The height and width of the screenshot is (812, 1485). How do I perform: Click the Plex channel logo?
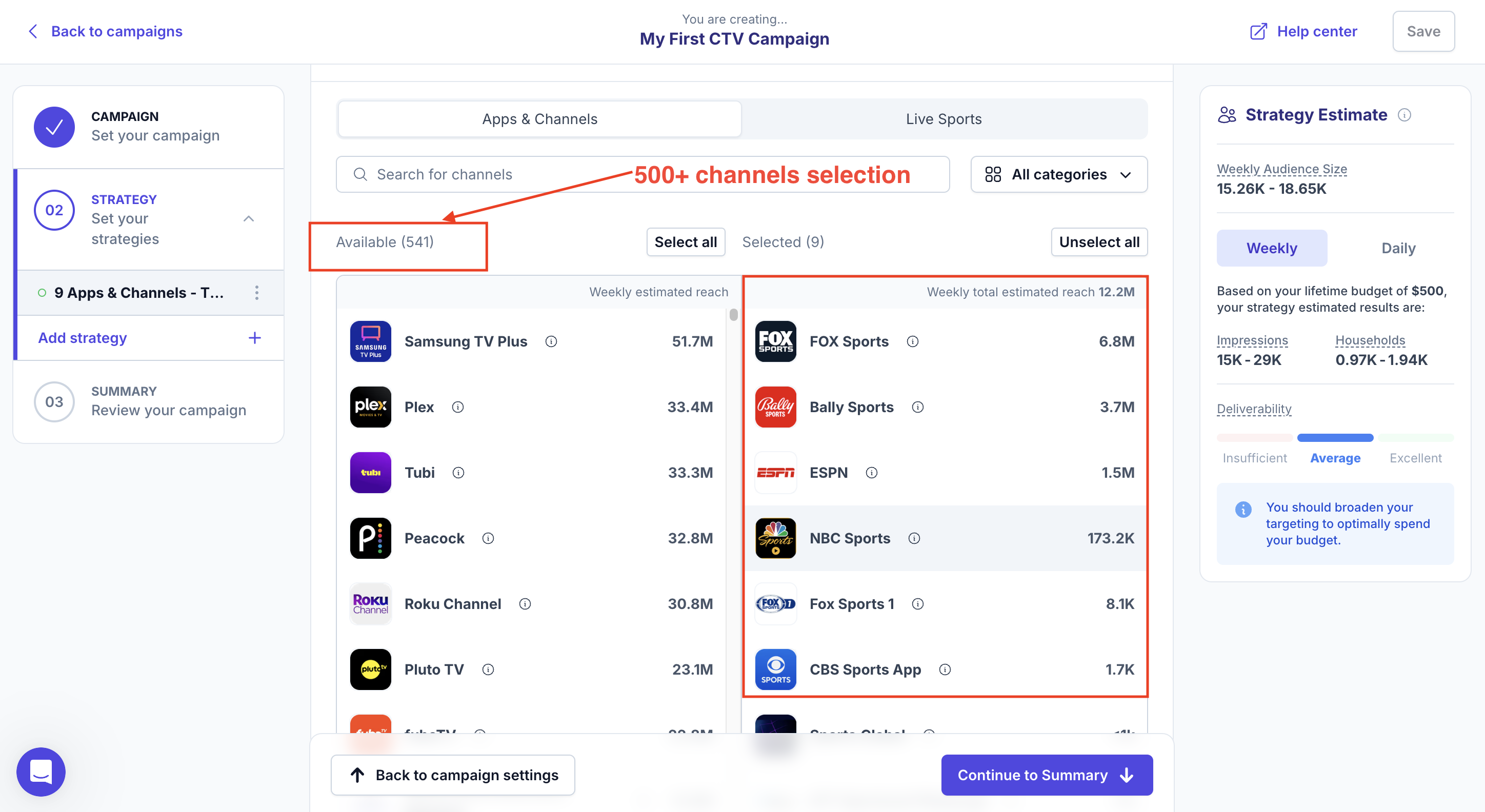tap(371, 407)
